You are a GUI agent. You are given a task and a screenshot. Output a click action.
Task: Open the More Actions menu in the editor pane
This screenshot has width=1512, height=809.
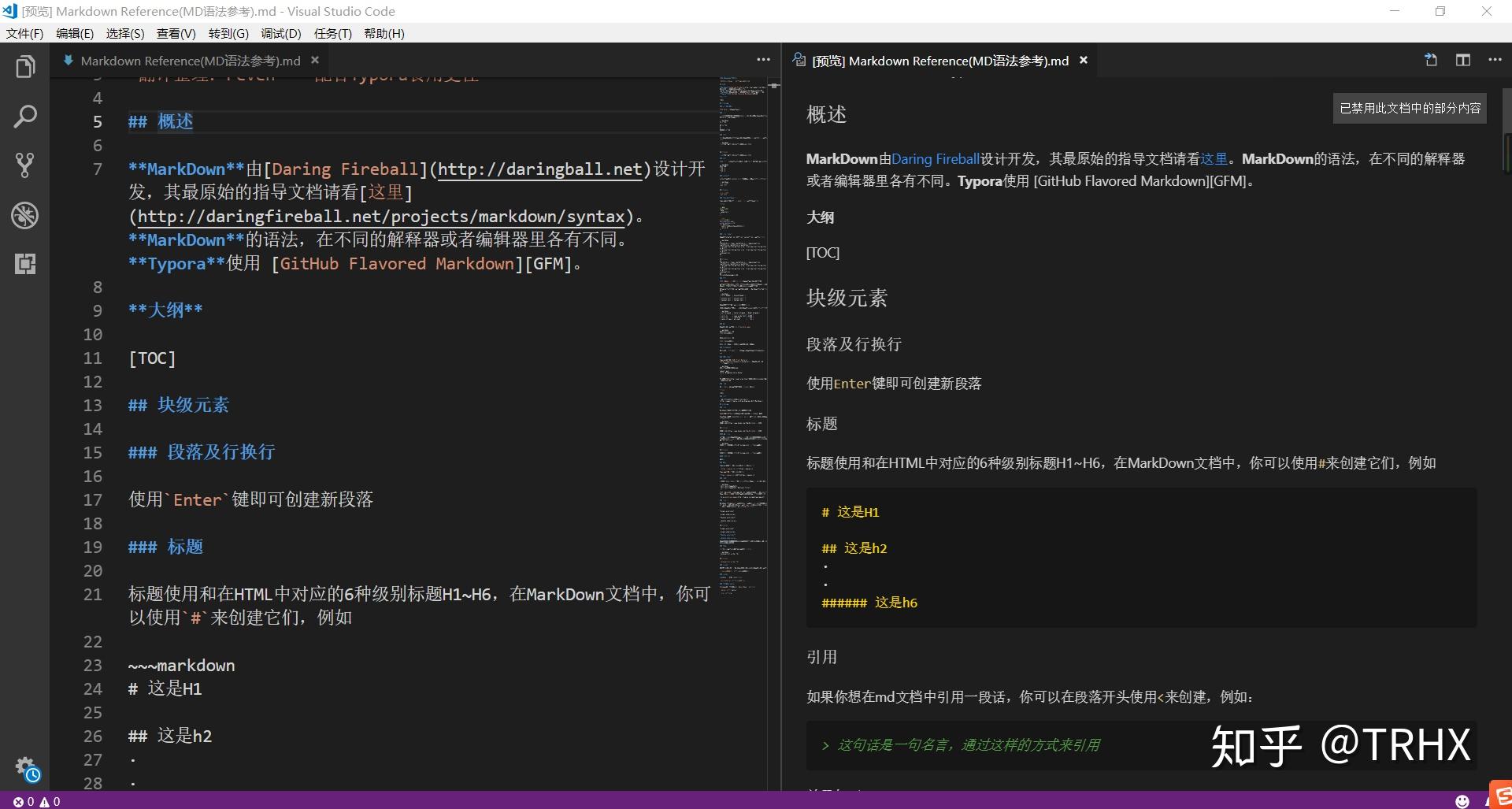(x=762, y=59)
